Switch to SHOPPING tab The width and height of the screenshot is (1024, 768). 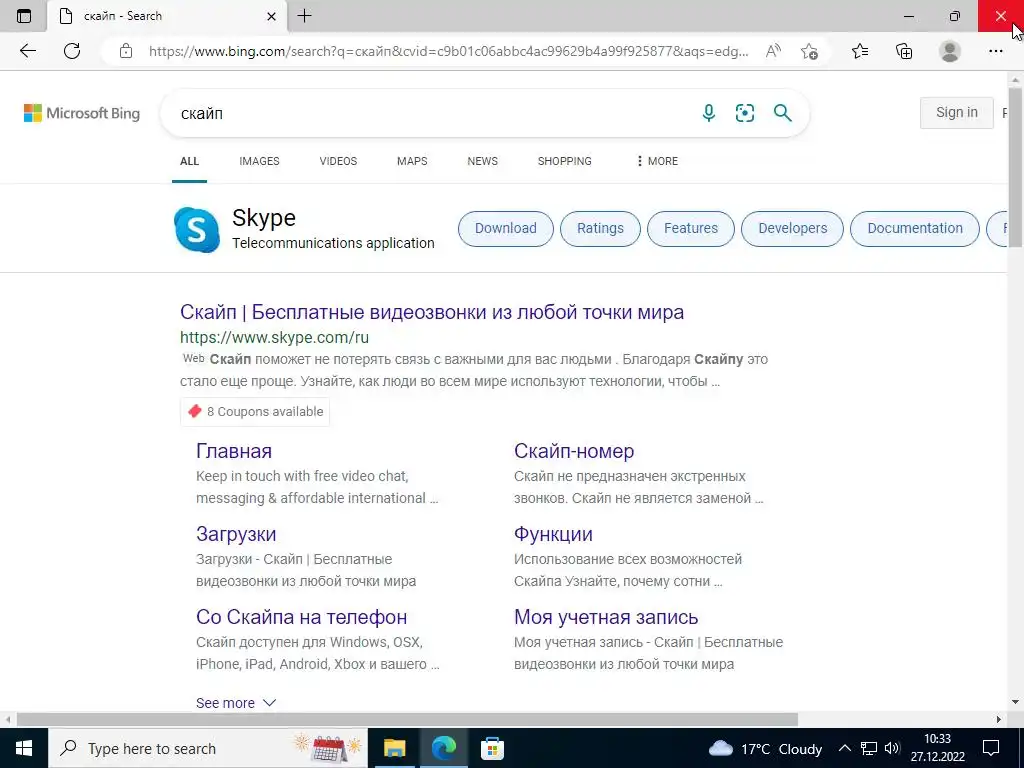tap(565, 161)
